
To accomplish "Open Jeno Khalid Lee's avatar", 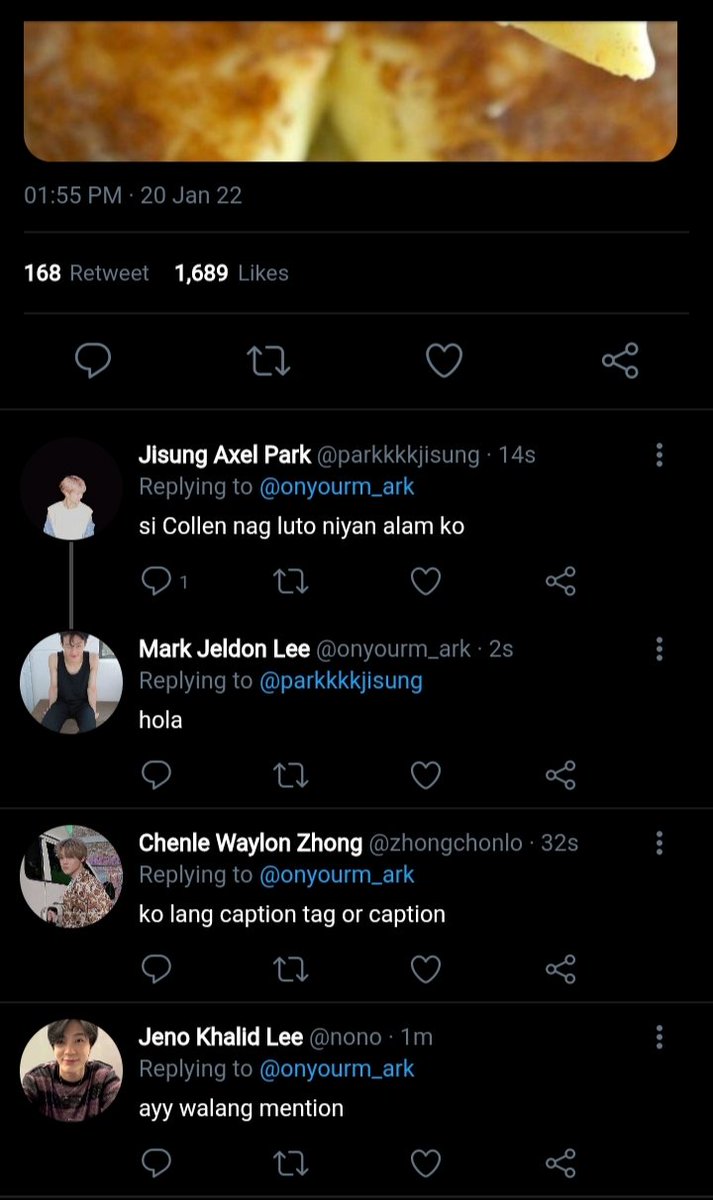I will pos(71,1070).
